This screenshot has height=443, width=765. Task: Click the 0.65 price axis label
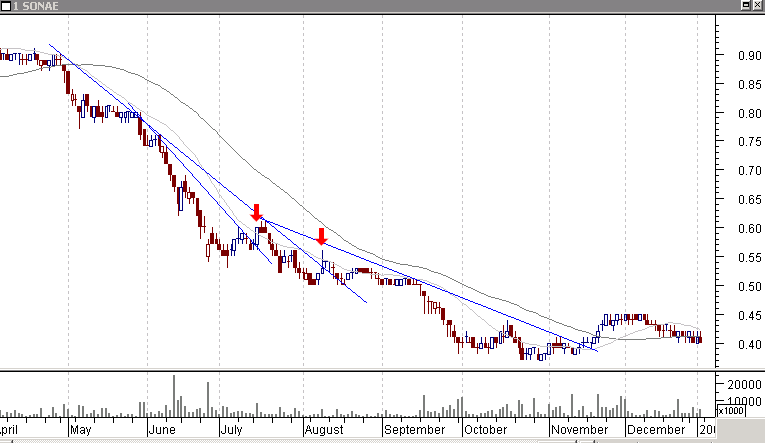(749, 200)
